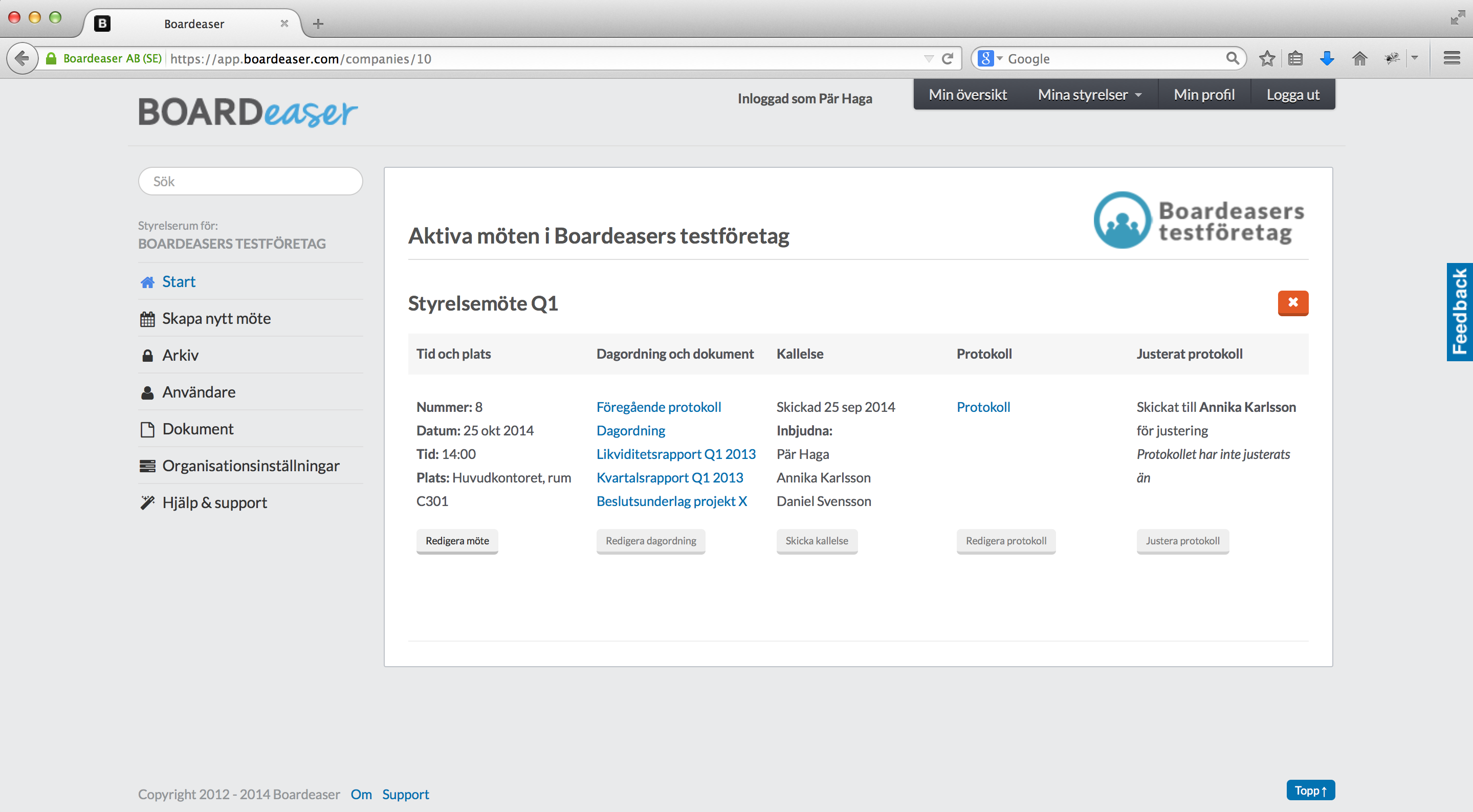Viewport: 1473px width, 812px height.
Task: Open downloads with blue arrow icon
Action: pos(1327,58)
